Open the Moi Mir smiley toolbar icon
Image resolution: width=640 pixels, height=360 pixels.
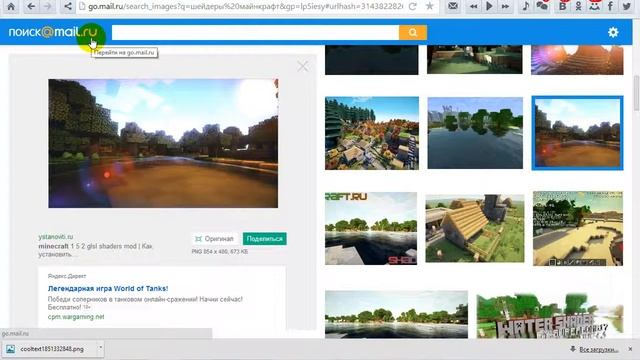click(594, 6)
